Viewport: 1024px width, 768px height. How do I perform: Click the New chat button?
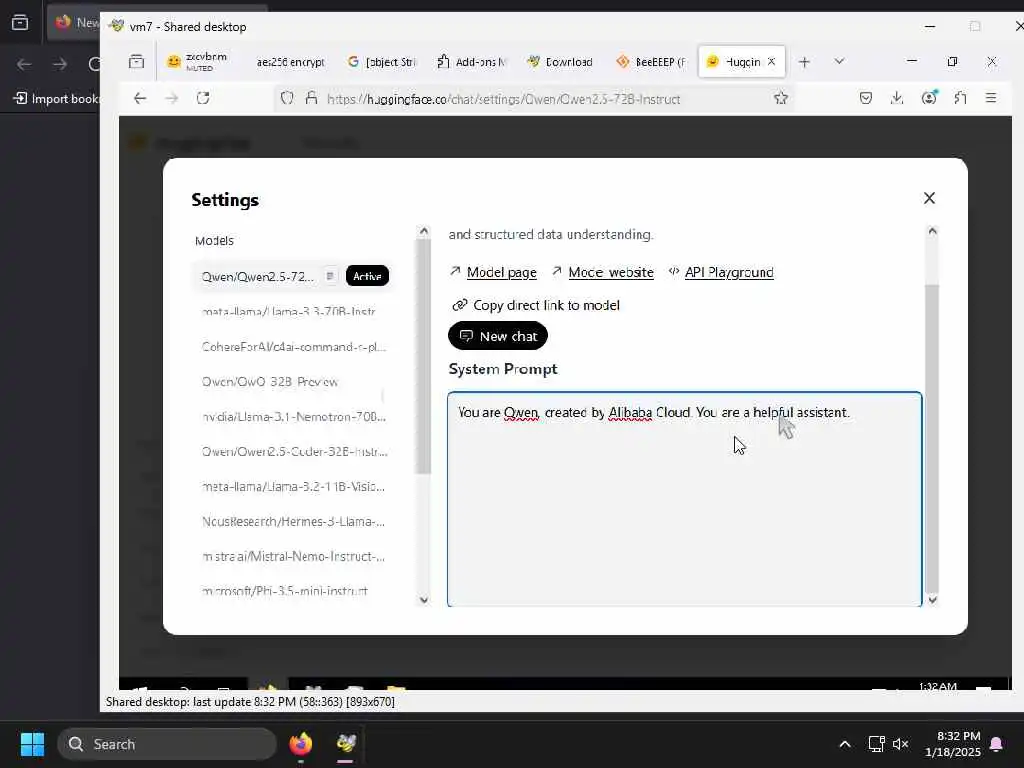coord(498,336)
